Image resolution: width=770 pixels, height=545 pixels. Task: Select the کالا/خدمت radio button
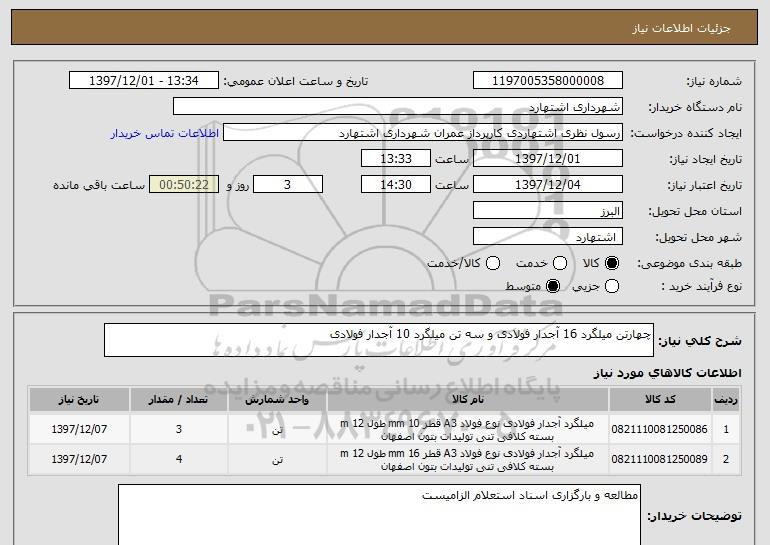coord(493,264)
